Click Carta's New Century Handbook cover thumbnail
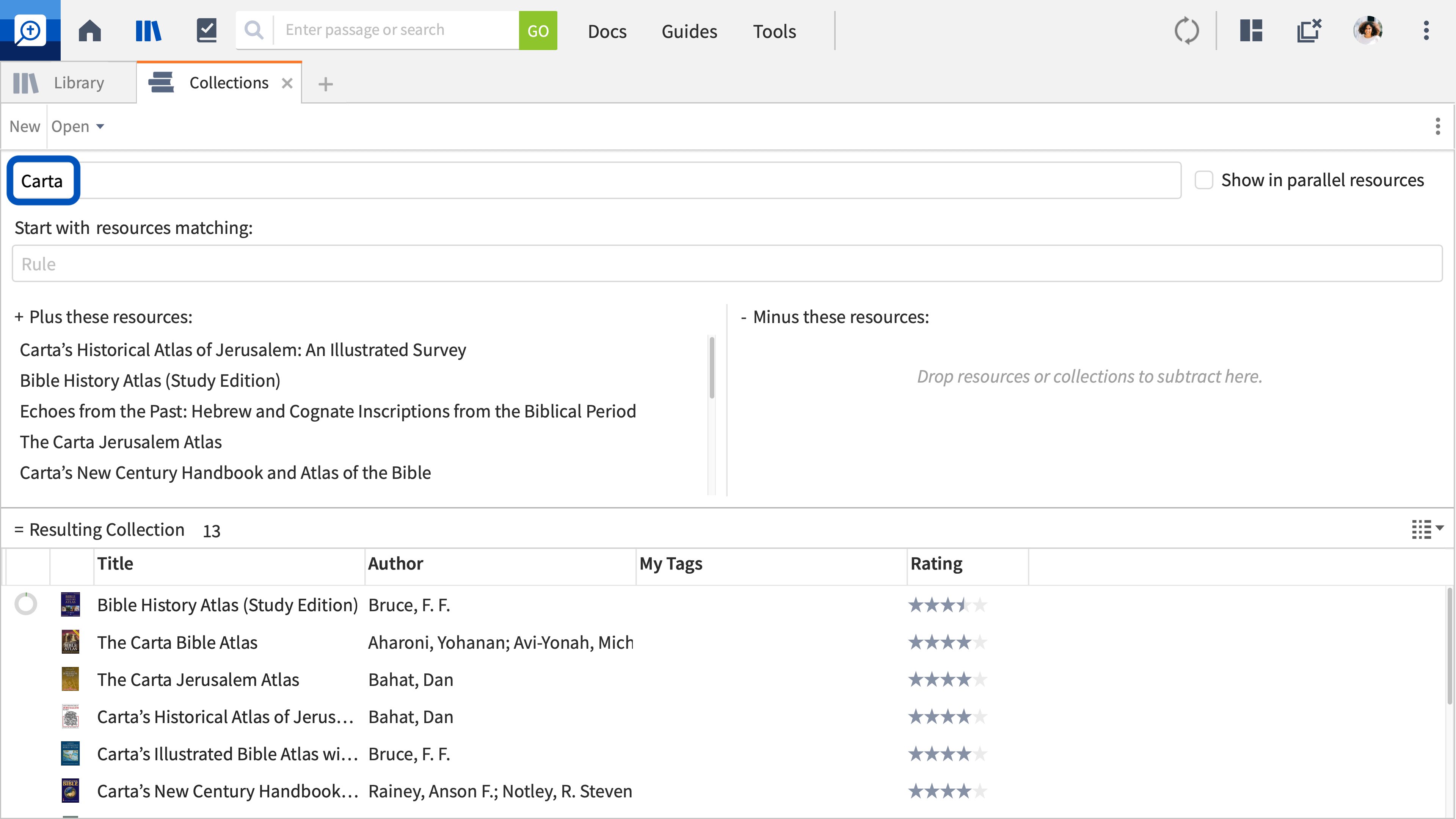Viewport: 1456px width, 819px height. point(70,790)
